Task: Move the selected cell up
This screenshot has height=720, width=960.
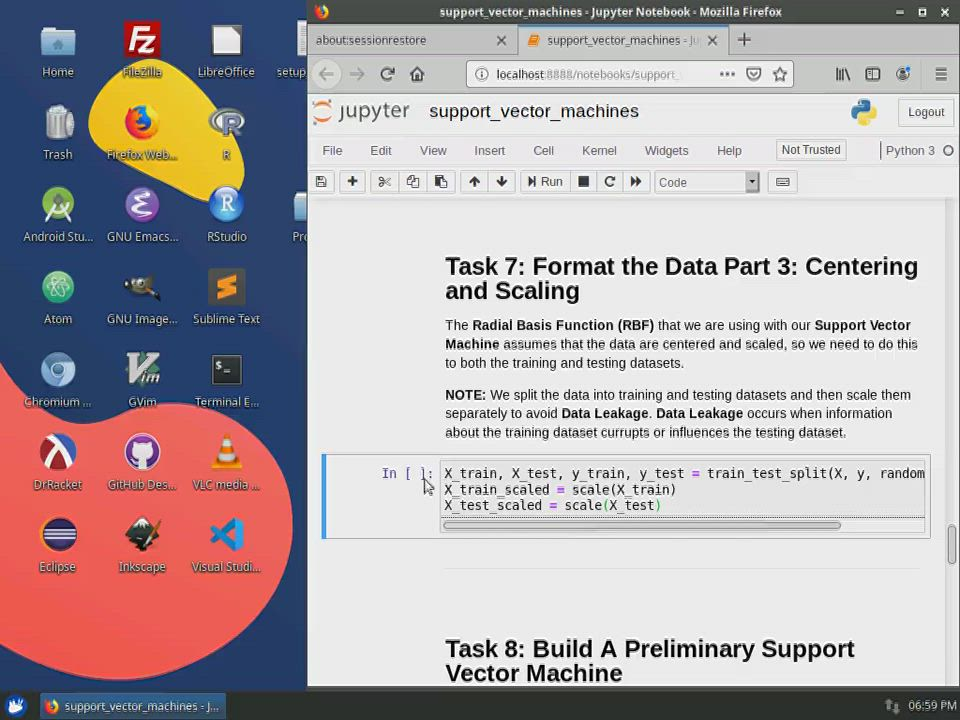Action: tap(474, 182)
